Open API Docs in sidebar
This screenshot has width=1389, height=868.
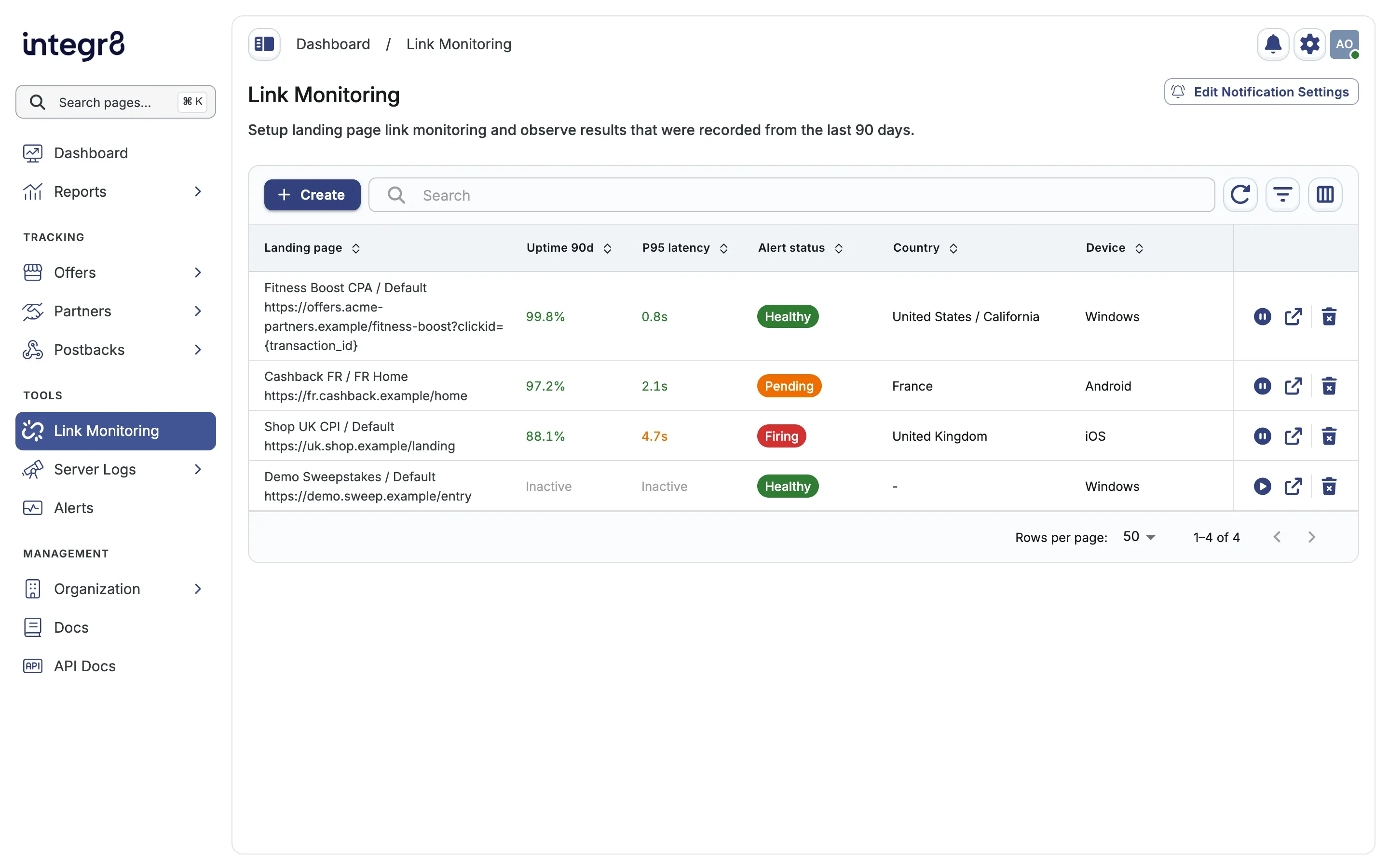pyautogui.click(x=115, y=666)
